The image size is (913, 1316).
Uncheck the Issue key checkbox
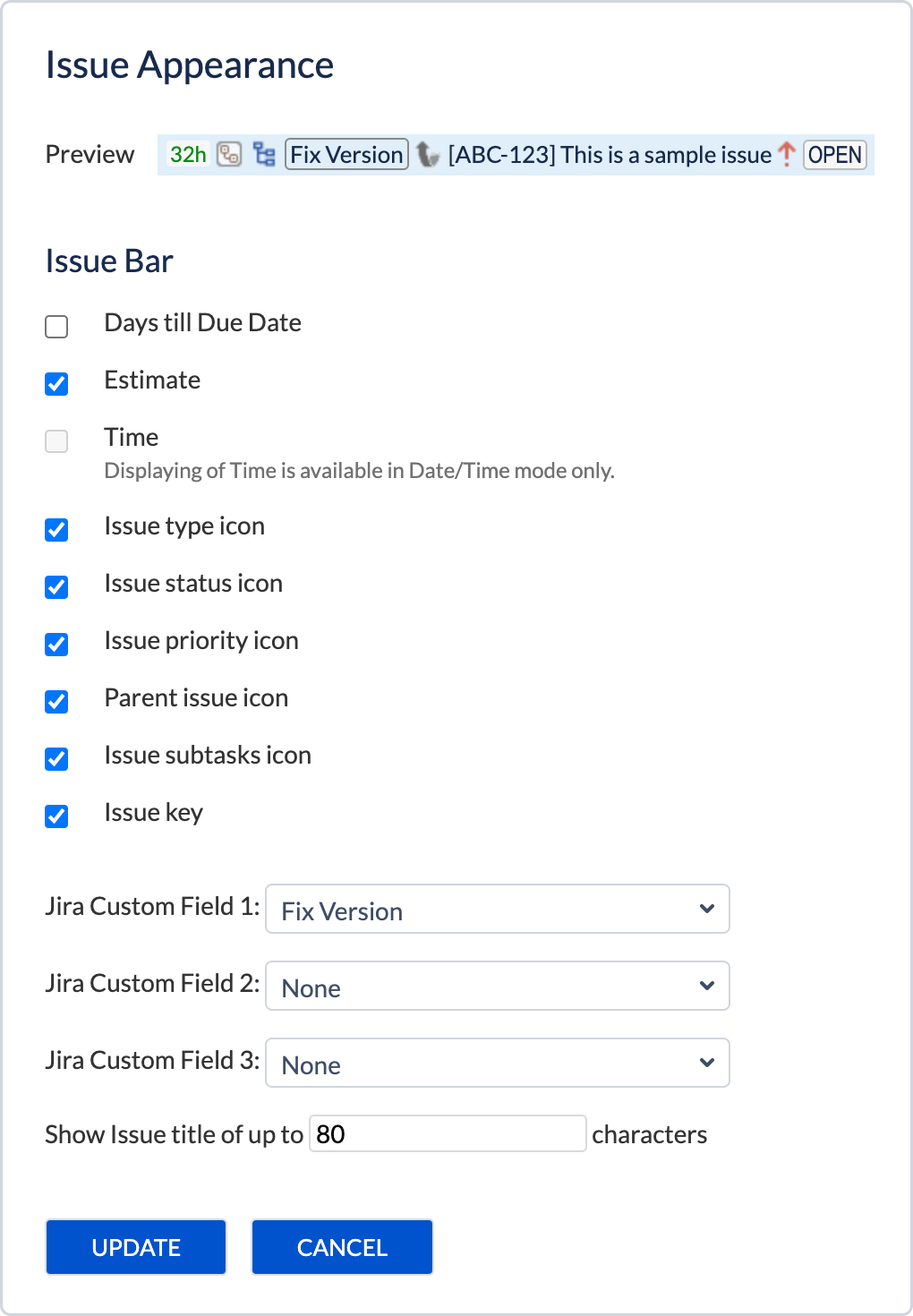56,816
